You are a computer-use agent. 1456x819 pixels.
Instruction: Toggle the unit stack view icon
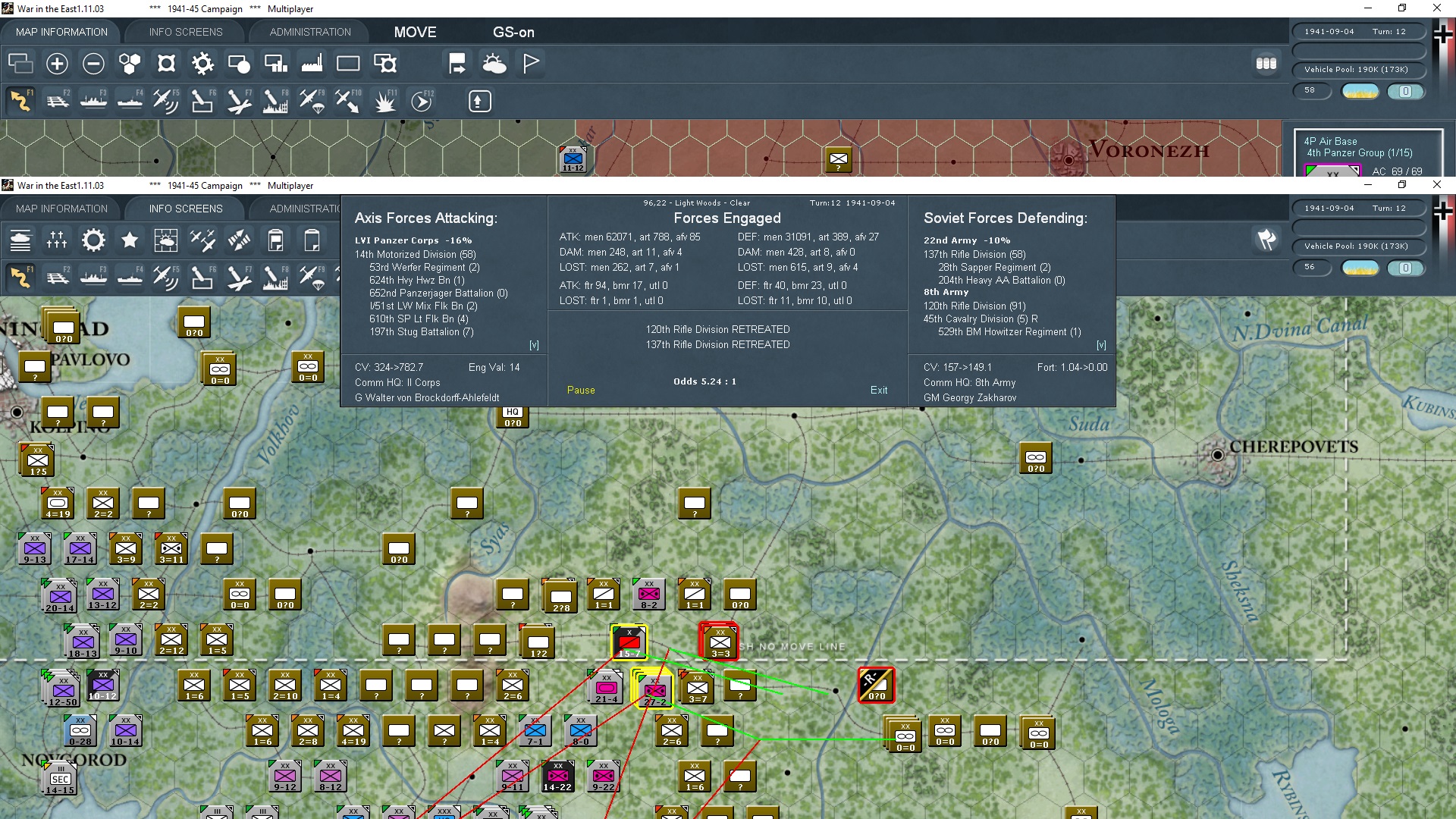(1266, 64)
